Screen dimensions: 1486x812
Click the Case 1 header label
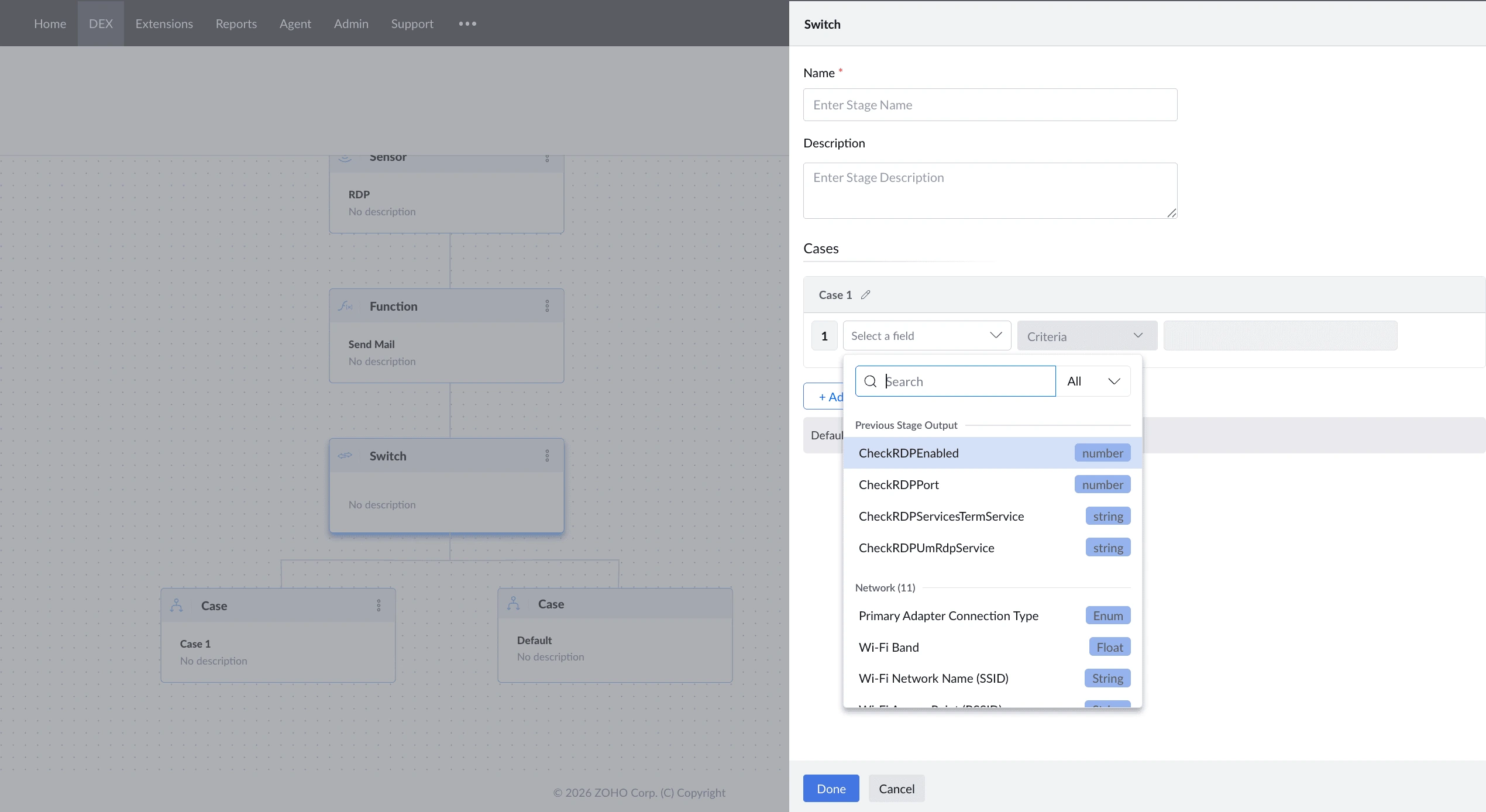(835, 295)
